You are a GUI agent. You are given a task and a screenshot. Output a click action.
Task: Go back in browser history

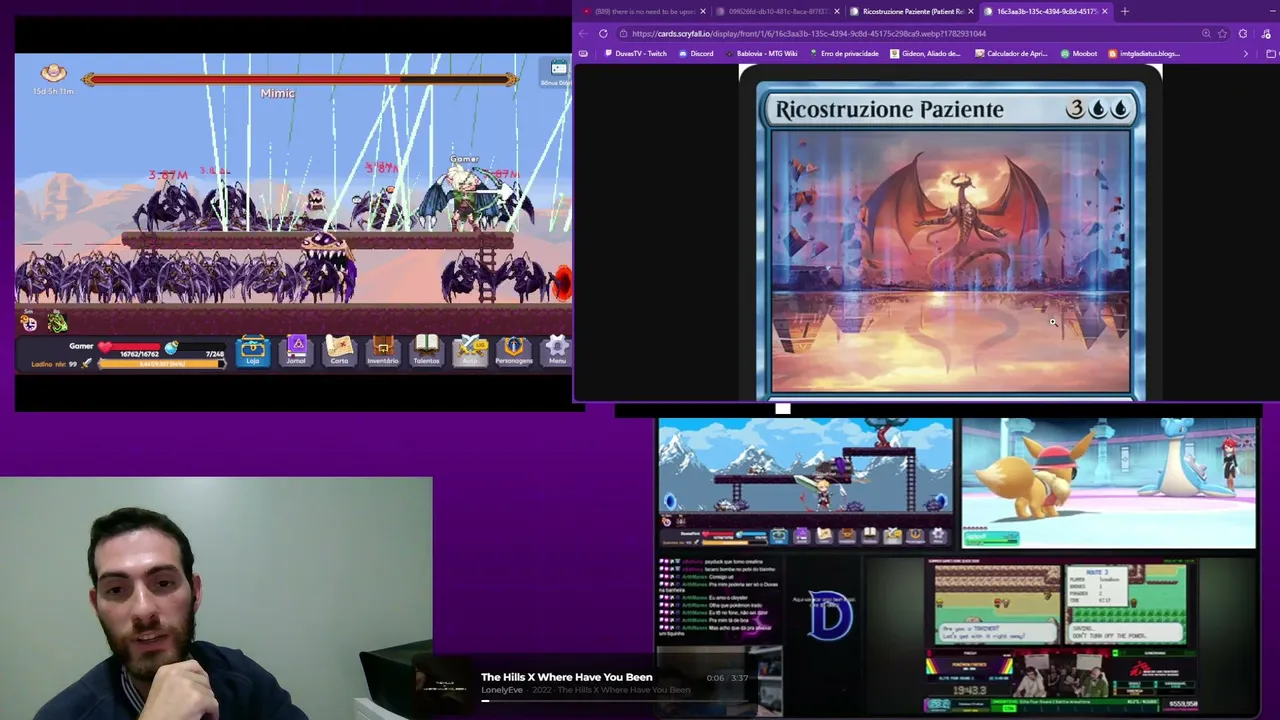[x=584, y=33]
